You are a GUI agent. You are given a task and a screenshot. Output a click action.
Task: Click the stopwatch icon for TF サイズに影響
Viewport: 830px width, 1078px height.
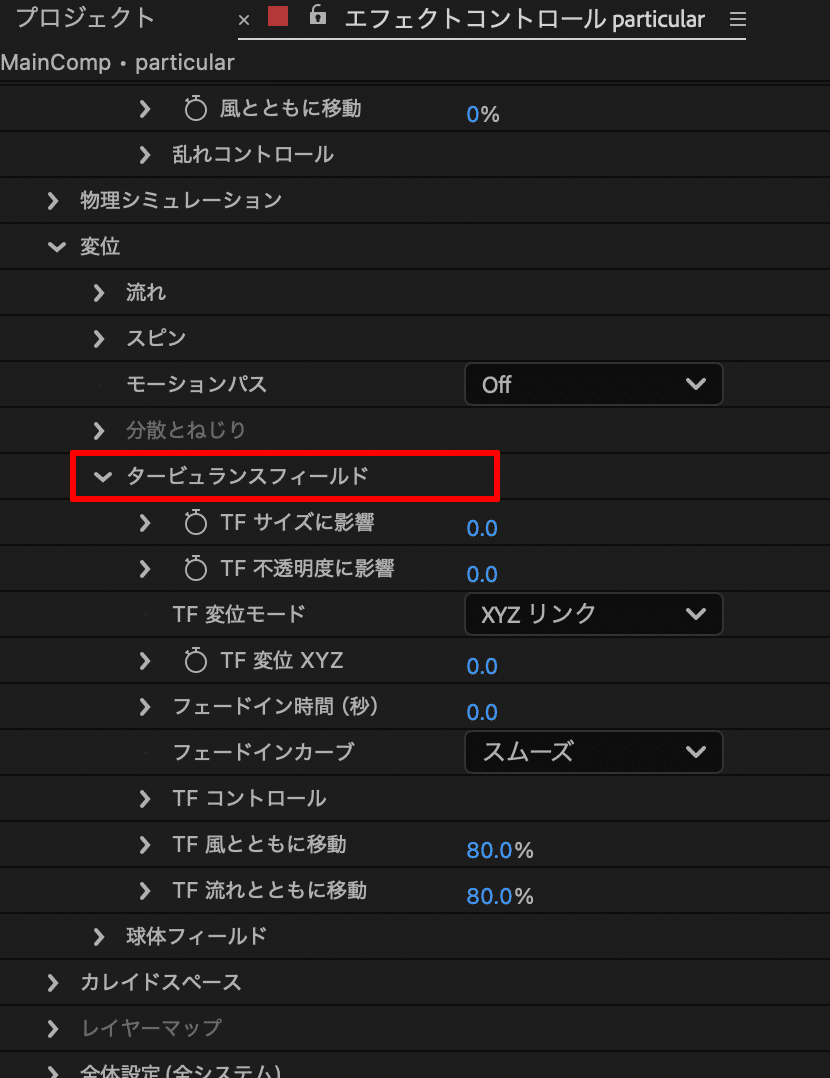(x=196, y=522)
